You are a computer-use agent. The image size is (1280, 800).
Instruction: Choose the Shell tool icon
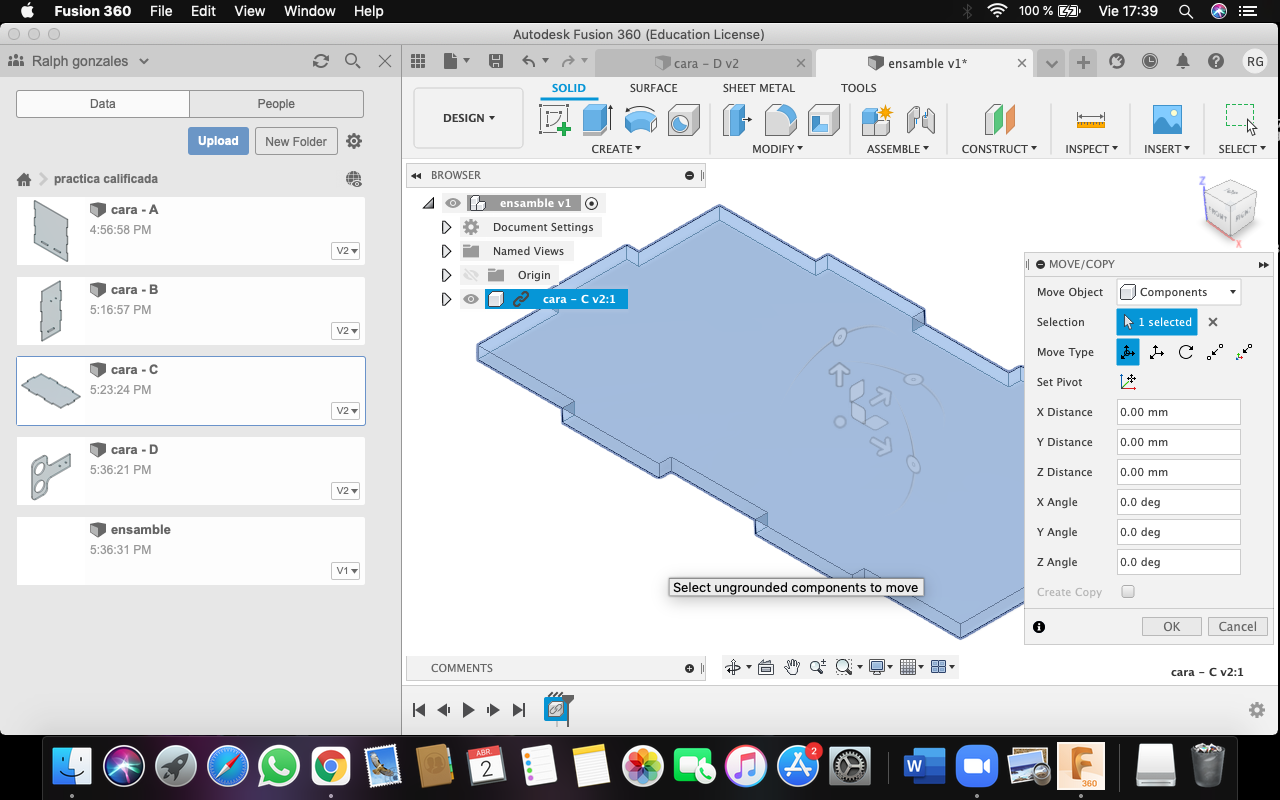(x=823, y=120)
